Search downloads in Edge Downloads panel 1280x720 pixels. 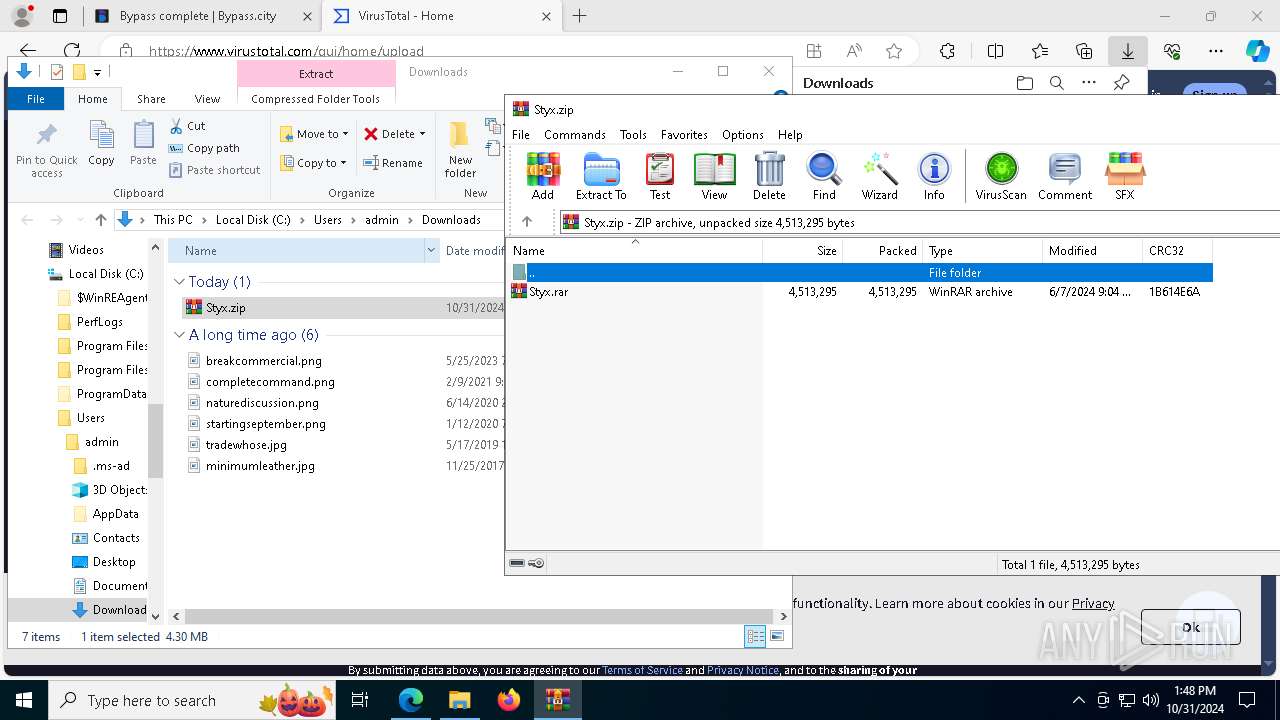(x=1056, y=83)
